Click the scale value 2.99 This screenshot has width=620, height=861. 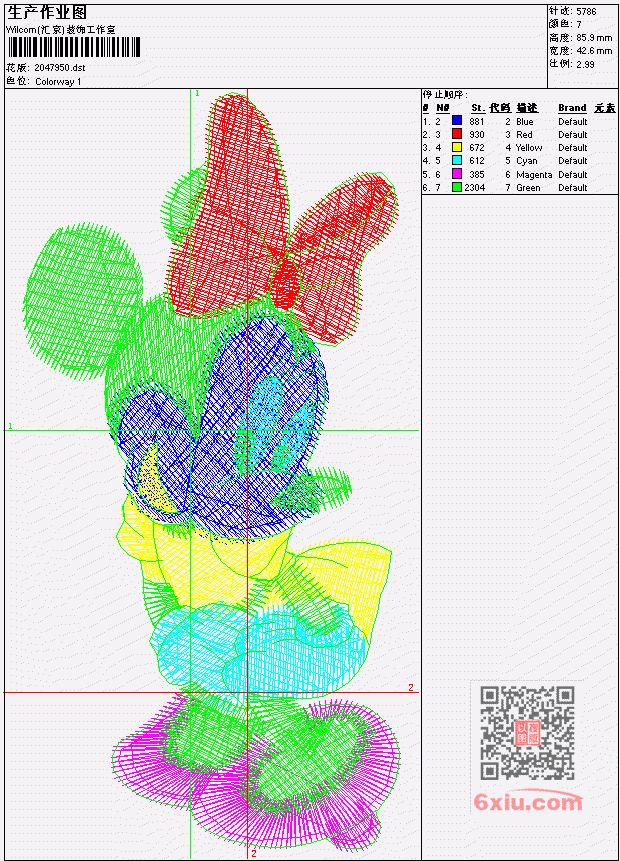click(x=585, y=64)
